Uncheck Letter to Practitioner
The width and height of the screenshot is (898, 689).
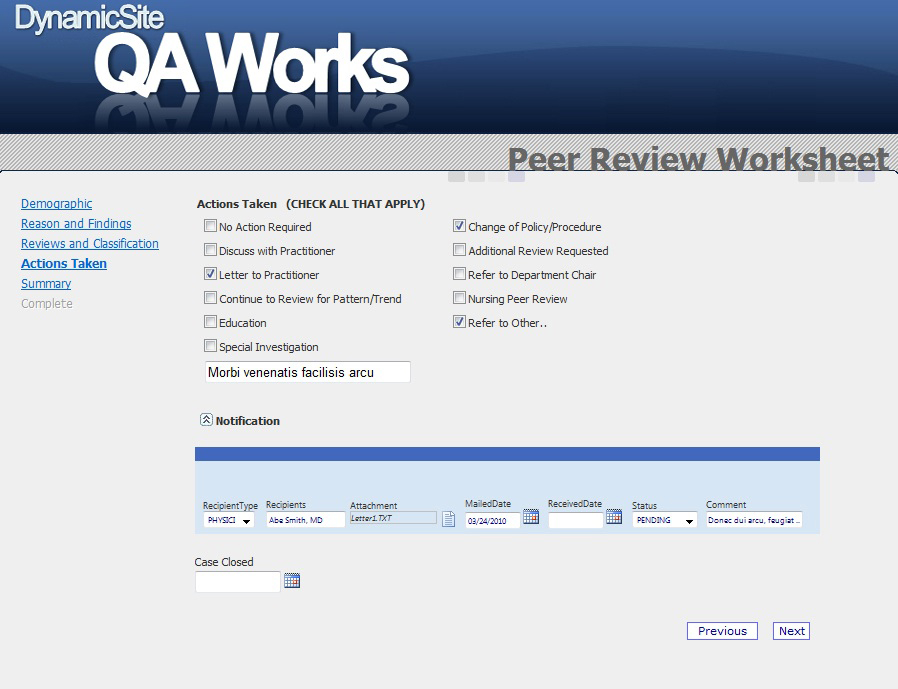pos(211,274)
